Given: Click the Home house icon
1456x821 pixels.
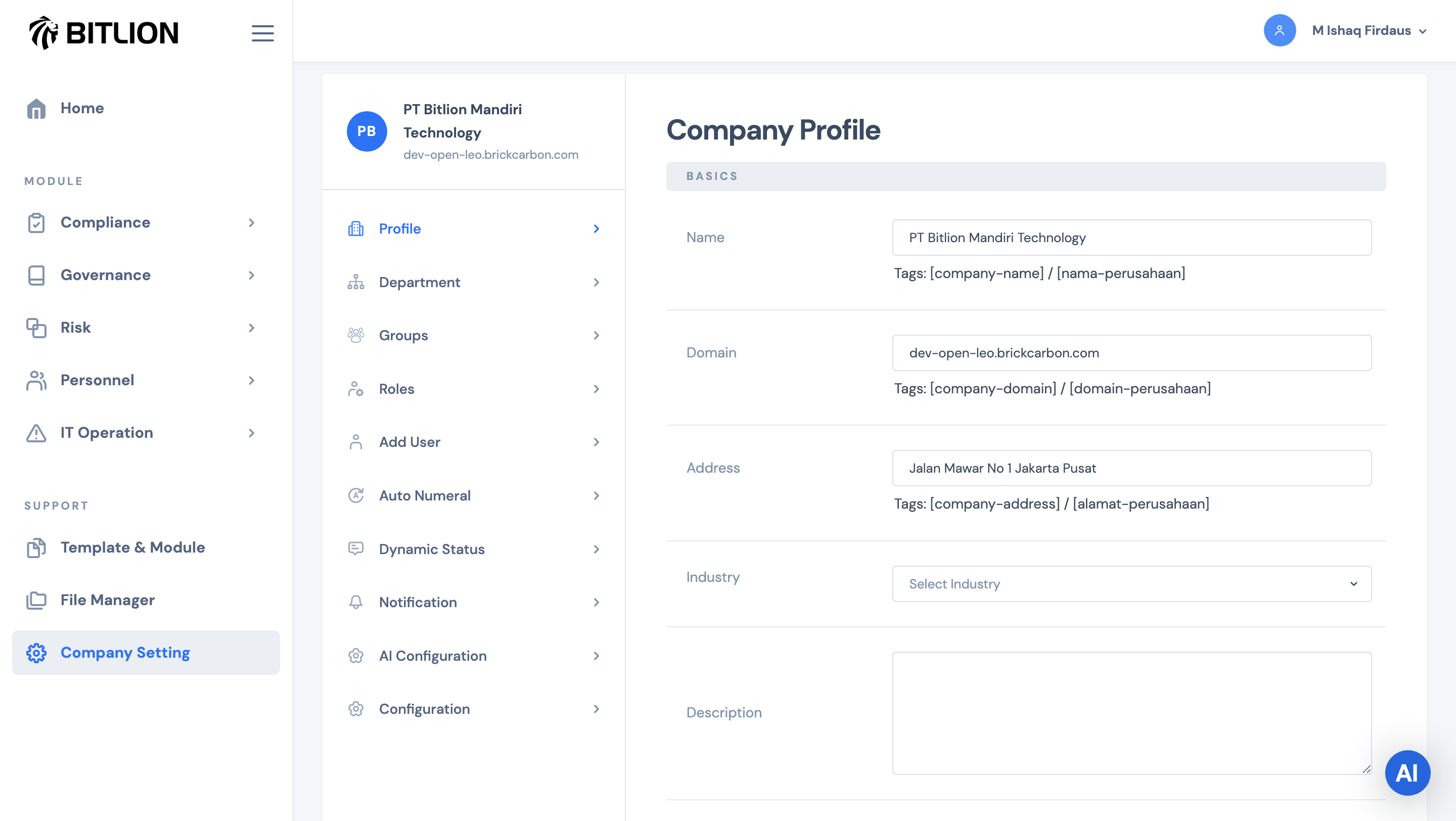Looking at the screenshot, I should 36,109.
